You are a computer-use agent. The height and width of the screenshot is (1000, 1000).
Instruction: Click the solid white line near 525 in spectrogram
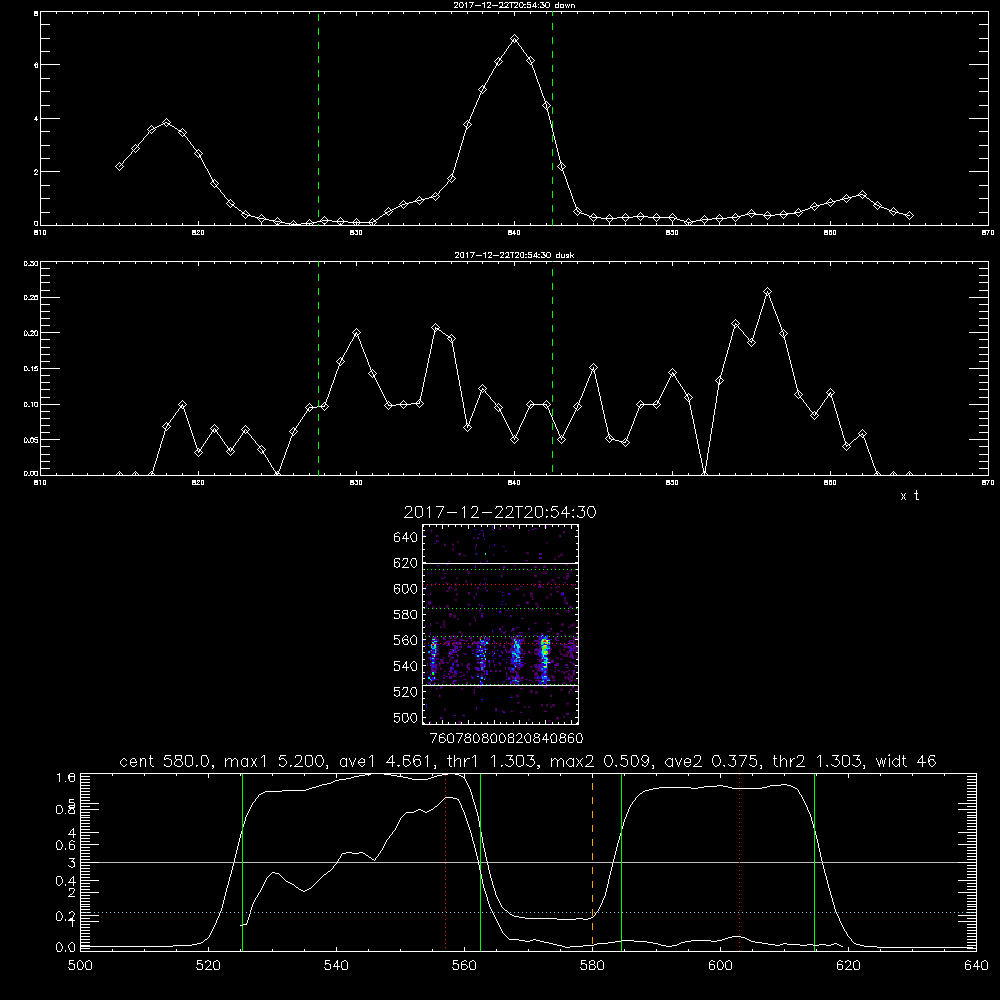click(x=501, y=685)
